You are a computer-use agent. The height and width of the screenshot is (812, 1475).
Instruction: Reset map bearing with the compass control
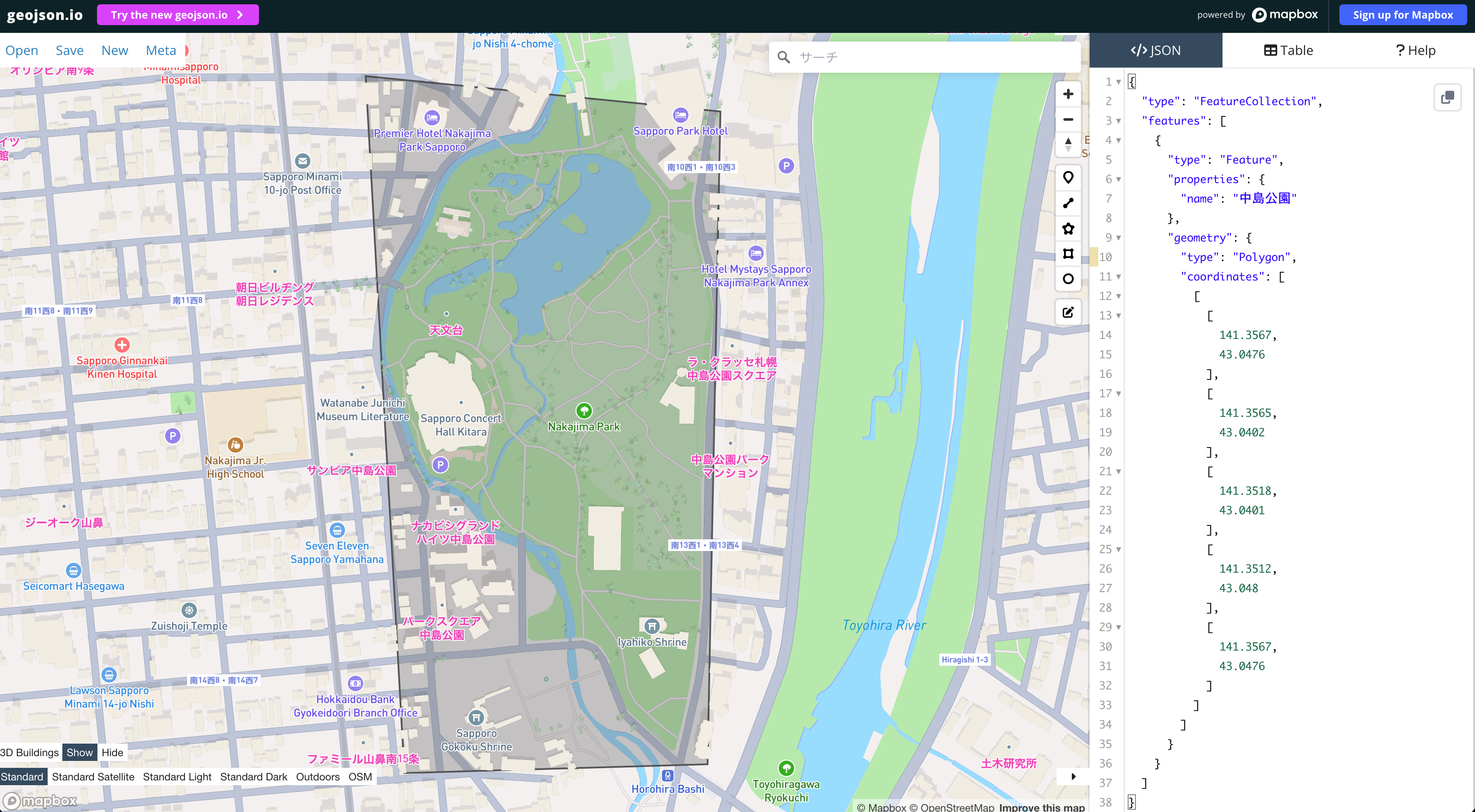1068,145
